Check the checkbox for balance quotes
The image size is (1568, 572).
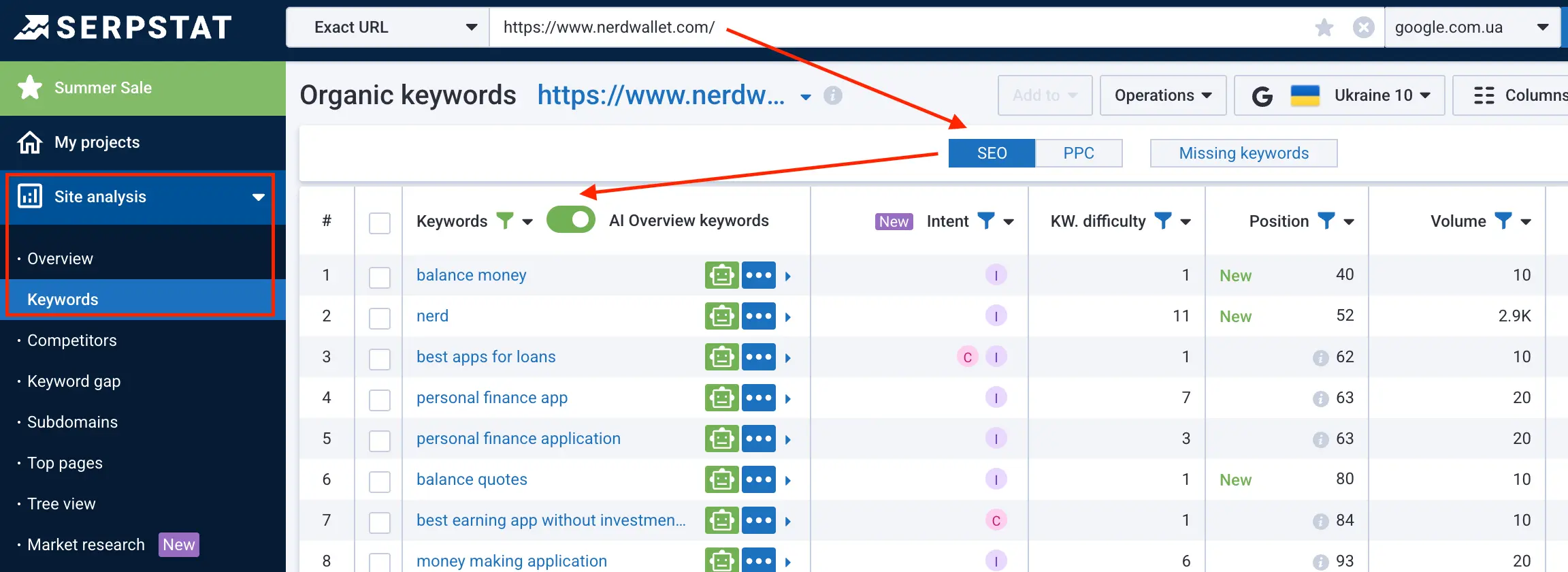pyautogui.click(x=380, y=481)
